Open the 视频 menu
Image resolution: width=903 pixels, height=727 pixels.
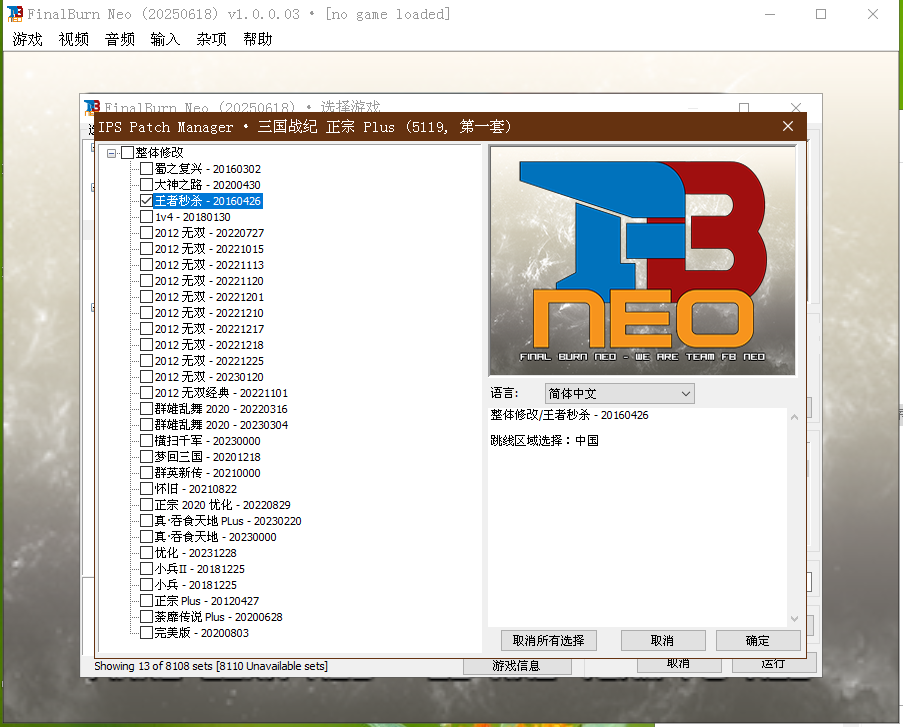tap(74, 39)
